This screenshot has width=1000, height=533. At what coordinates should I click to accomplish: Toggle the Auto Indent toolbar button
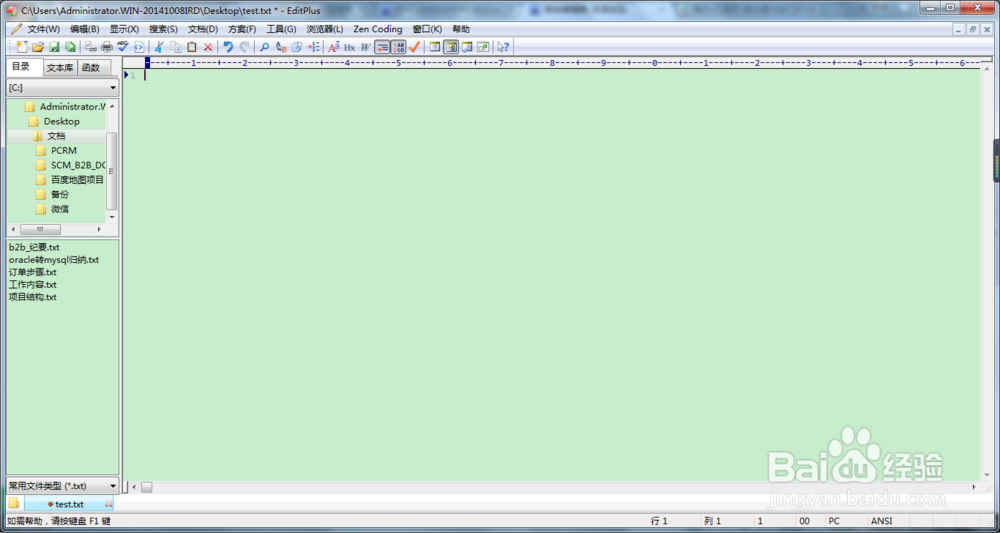pyautogui.click(x=382, y=47)
